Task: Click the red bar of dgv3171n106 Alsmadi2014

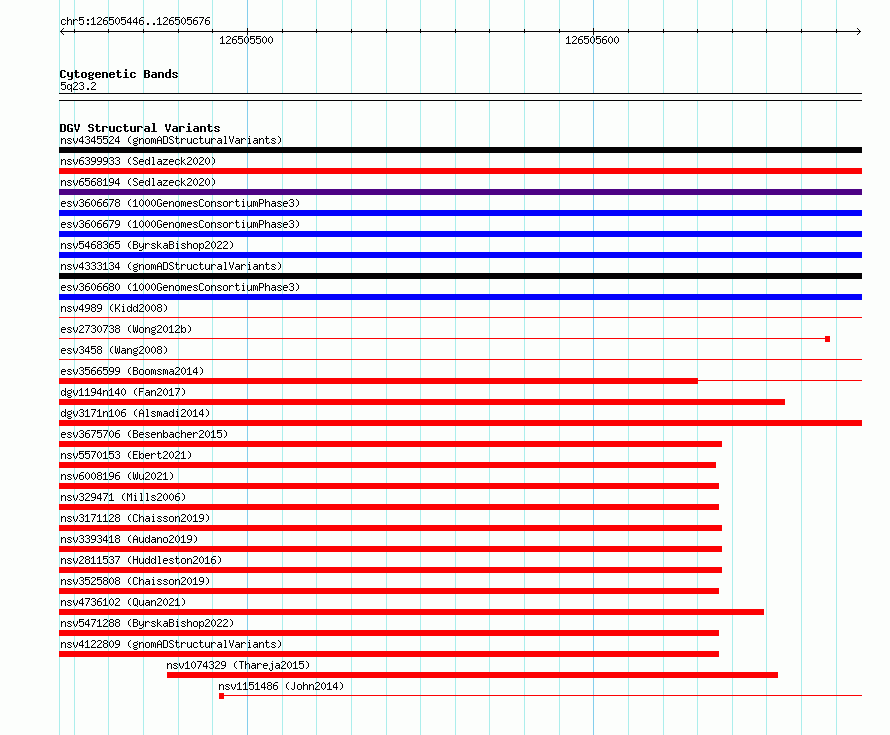Action: coord(460,423)
